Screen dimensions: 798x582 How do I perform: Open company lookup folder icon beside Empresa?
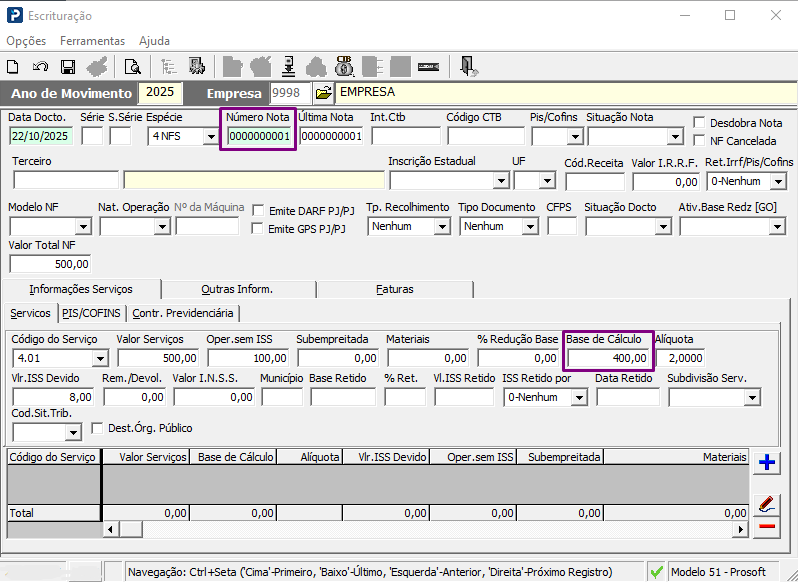click(x=324, y=93)
